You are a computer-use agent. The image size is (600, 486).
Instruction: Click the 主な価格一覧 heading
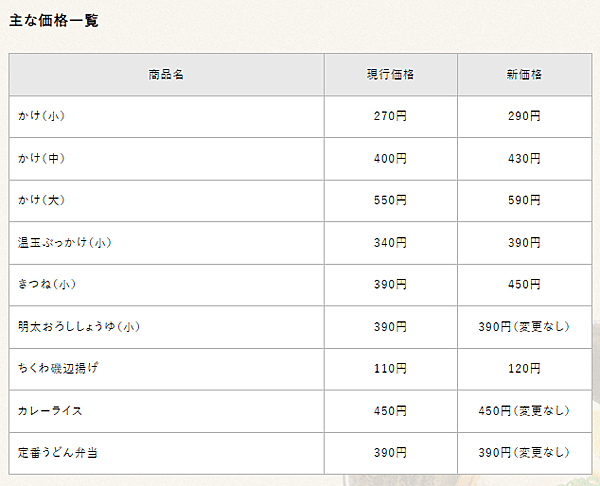pos(54,20)
